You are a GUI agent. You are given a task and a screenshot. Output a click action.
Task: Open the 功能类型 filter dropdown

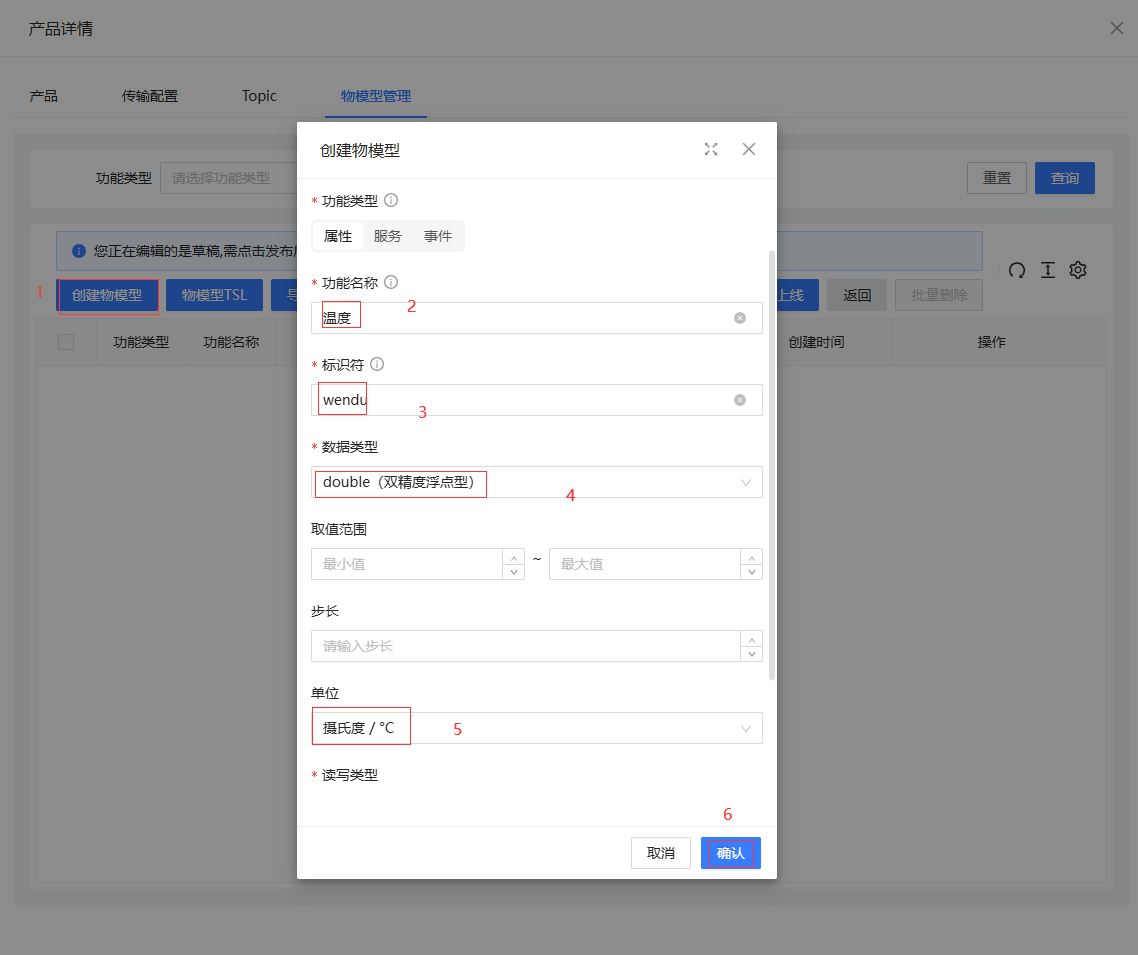pos(230,178)
